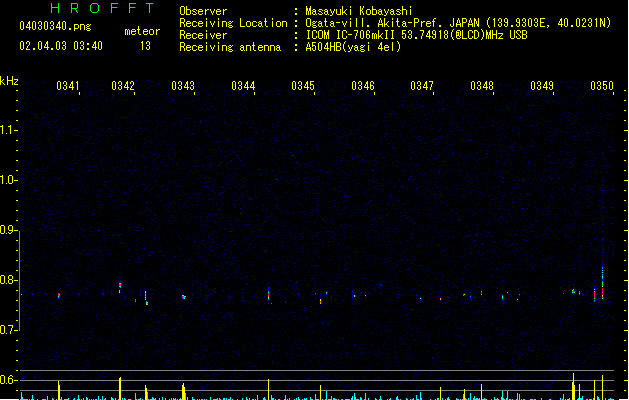Screen dimensions: 629x400
Task: Select the filename 04030340.png
Action: (x=55, y=26)
